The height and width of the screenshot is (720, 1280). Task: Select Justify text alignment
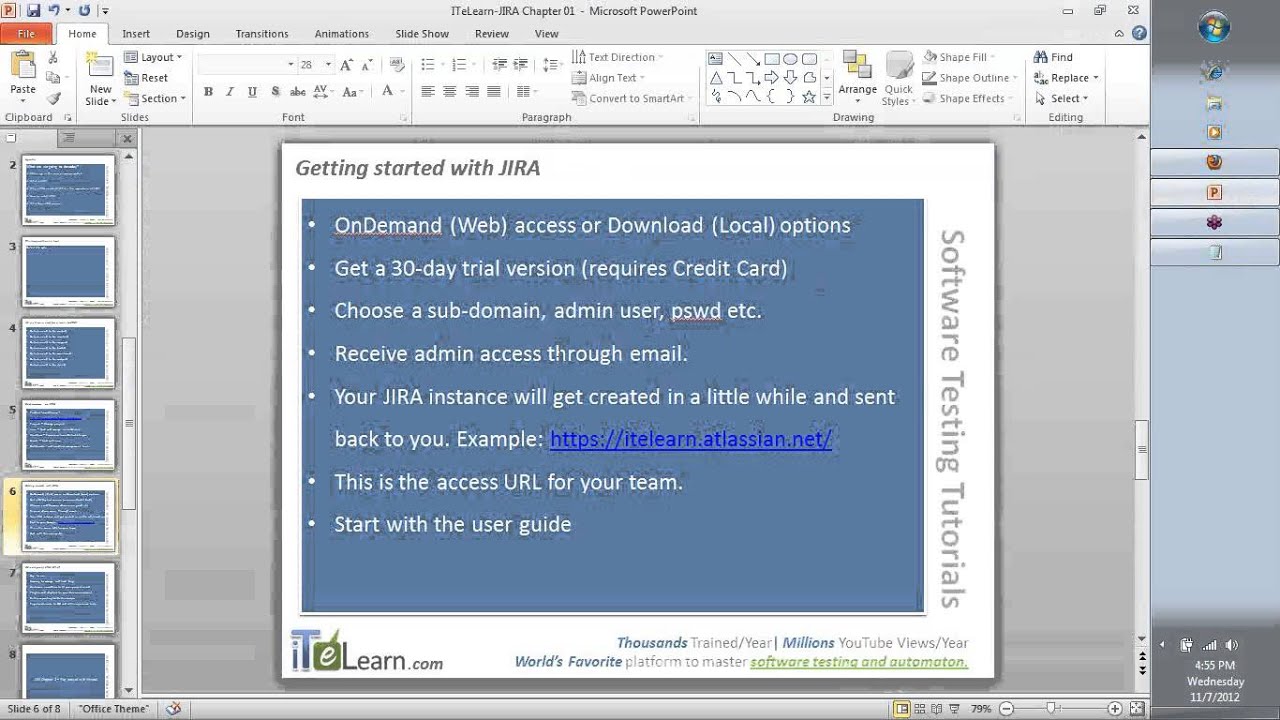(x=495, y=91)
